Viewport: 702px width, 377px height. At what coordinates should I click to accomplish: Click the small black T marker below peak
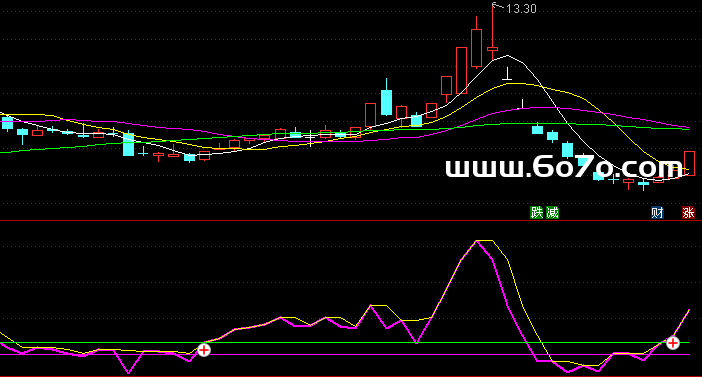[507, 74]
